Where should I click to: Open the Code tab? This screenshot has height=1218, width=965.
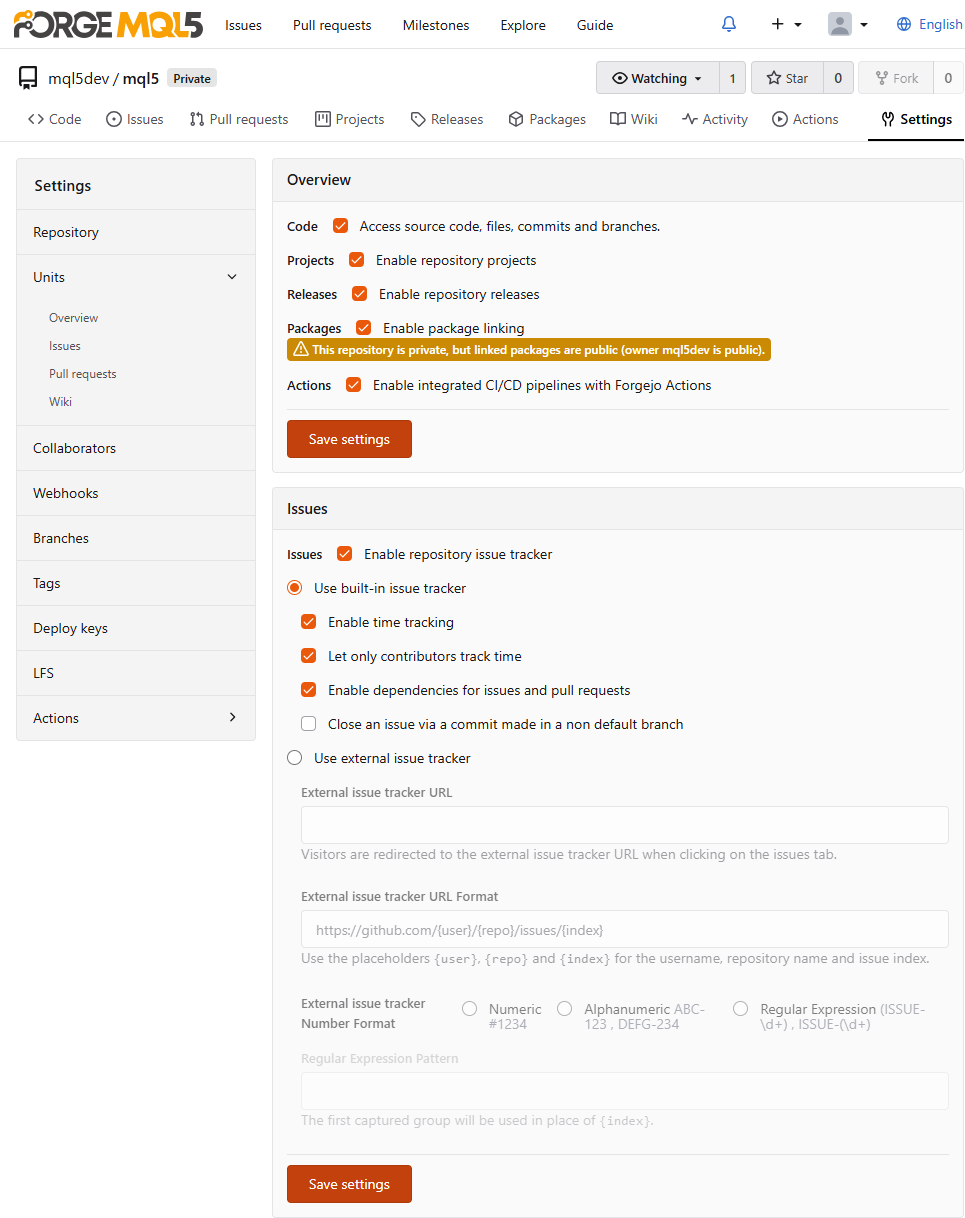click(55, 119)
